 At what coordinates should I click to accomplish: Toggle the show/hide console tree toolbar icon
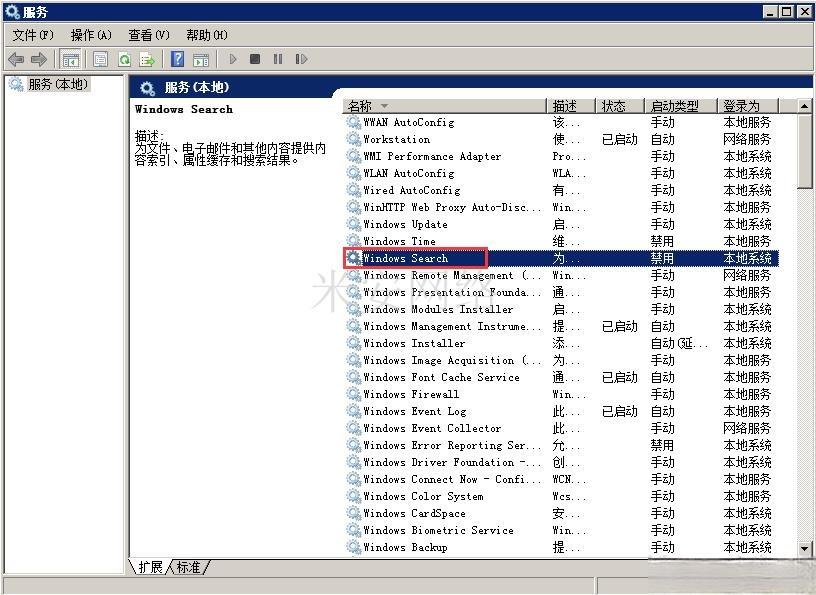coord(70,59)
